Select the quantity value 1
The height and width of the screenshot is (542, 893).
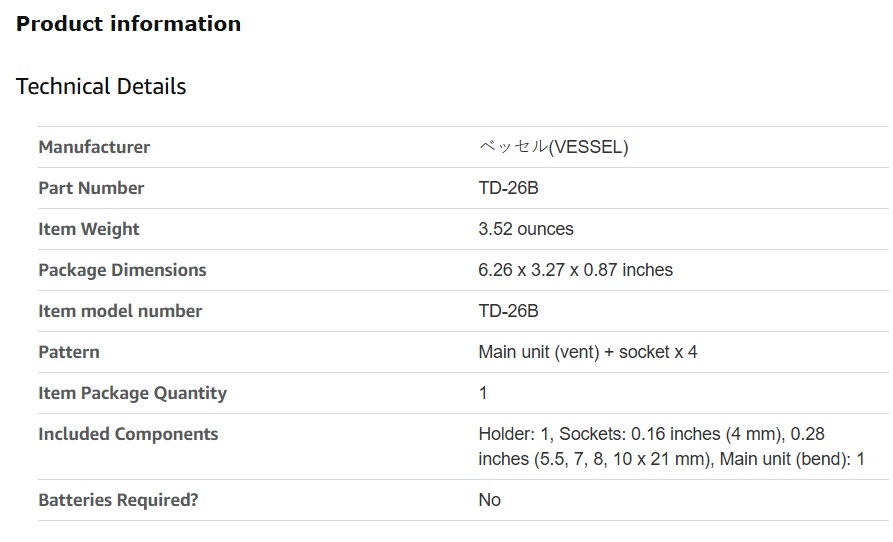[483, 393]
